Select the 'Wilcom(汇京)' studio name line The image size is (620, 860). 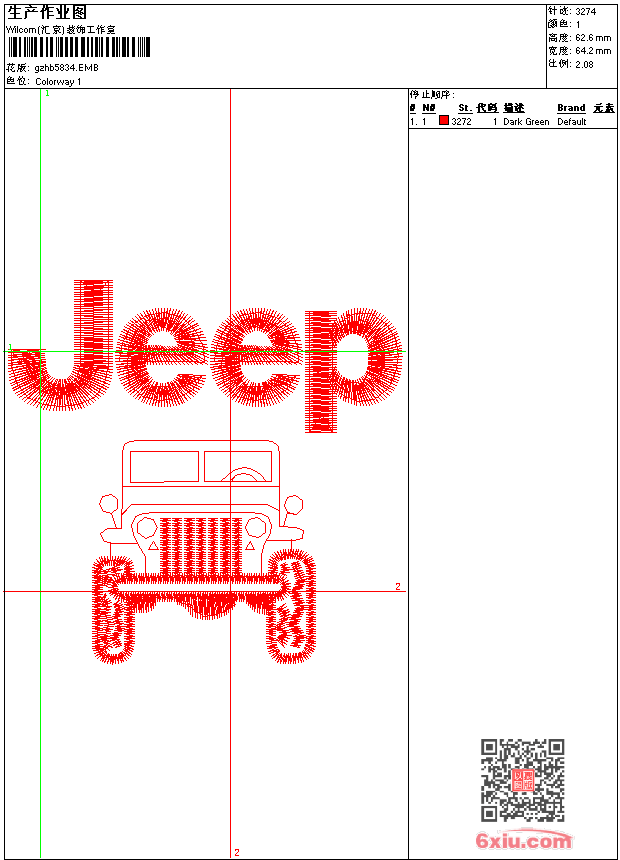point(60,30)
